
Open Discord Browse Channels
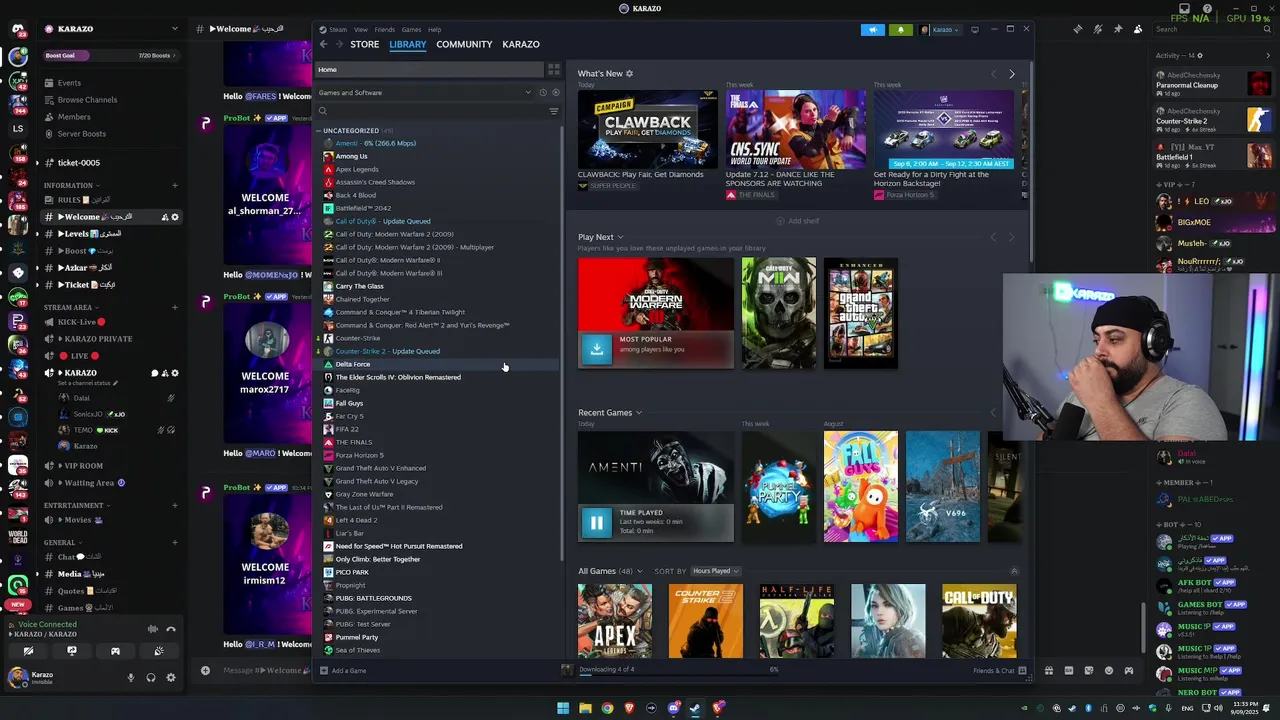[87, 100]
